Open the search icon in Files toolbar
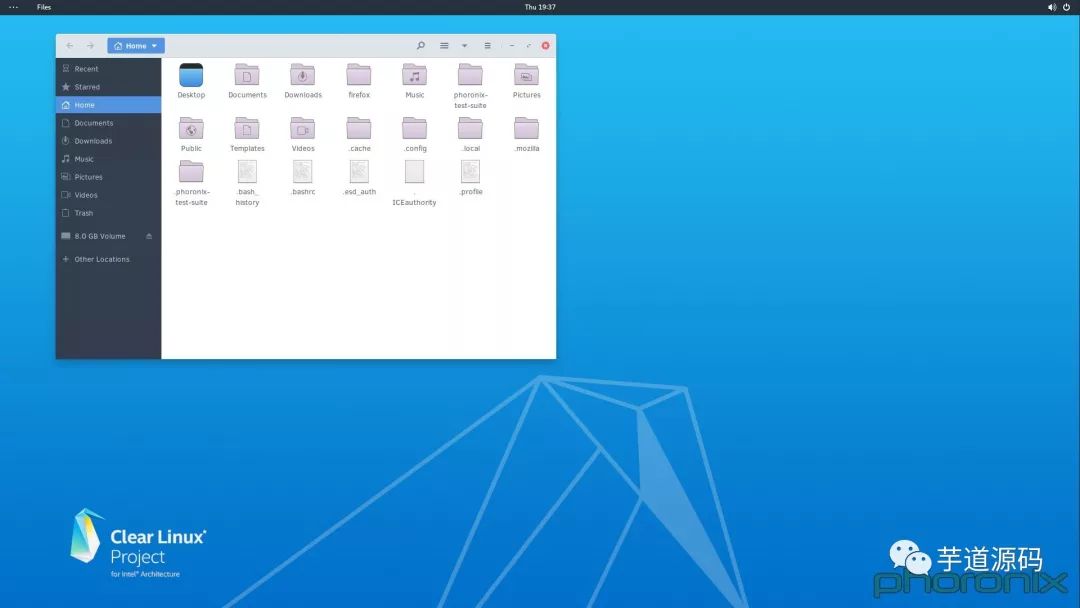Viewport: 1080px width, 608px height. click(x=421, y=45)
